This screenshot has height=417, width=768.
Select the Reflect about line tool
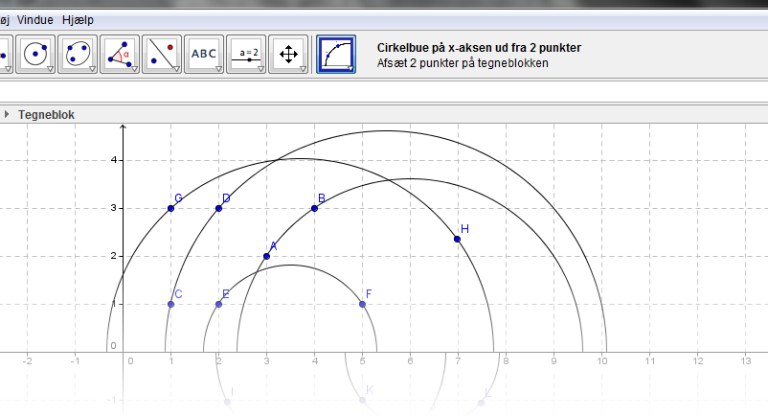(x=161, y=54)
